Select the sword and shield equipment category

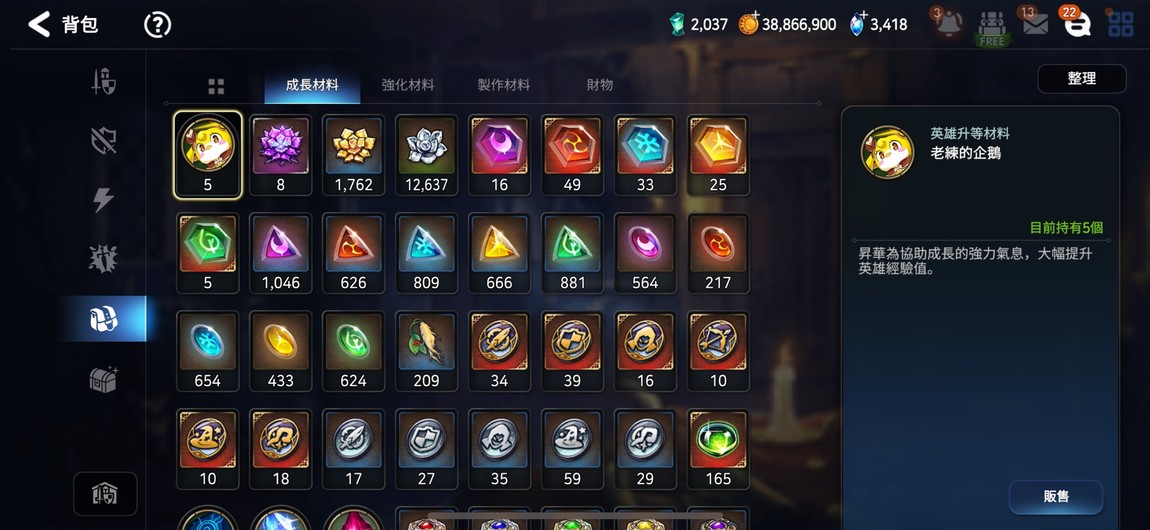(x=103, y=81)
